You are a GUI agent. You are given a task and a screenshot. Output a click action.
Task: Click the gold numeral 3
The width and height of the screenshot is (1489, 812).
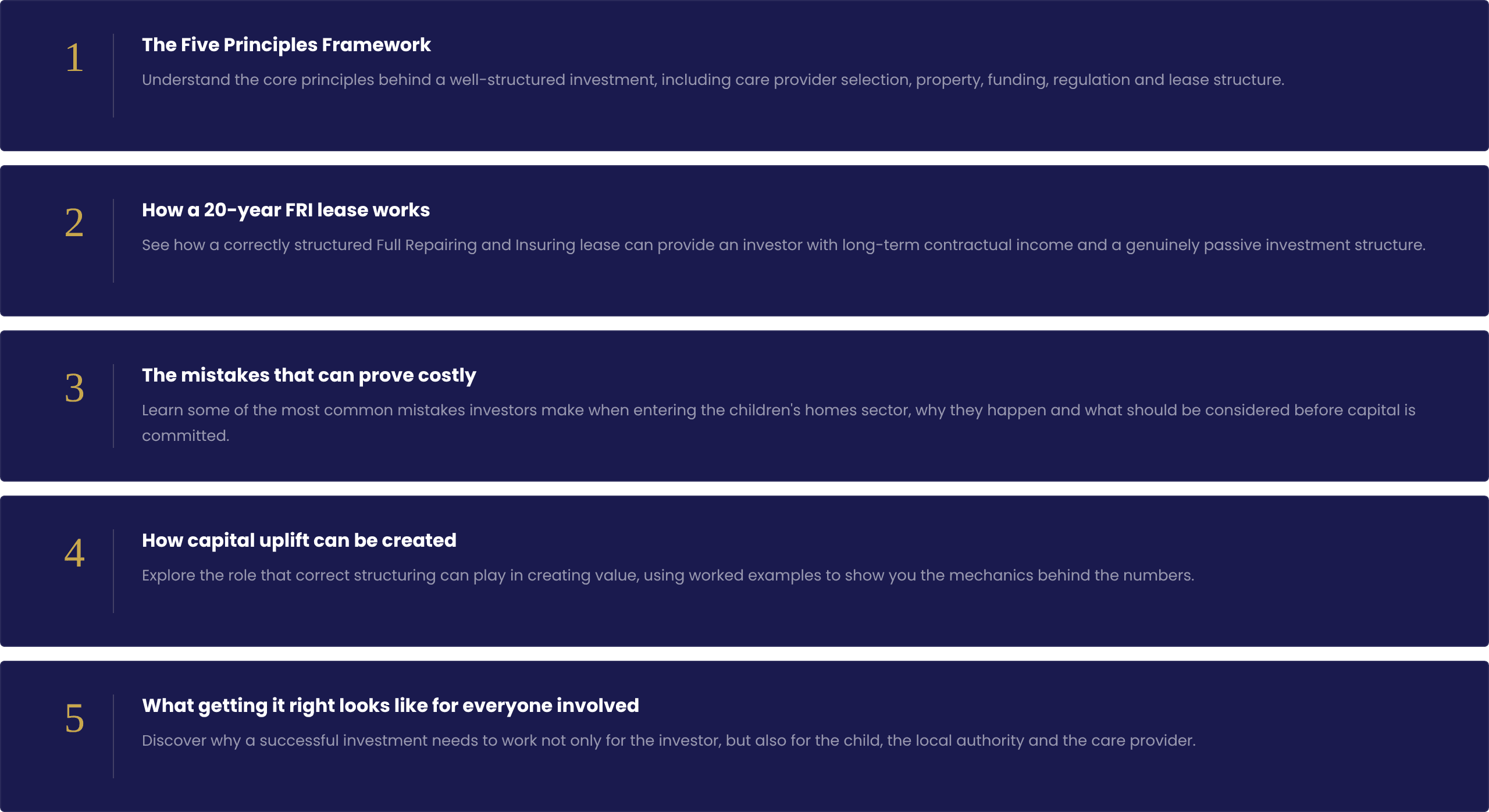74,388
